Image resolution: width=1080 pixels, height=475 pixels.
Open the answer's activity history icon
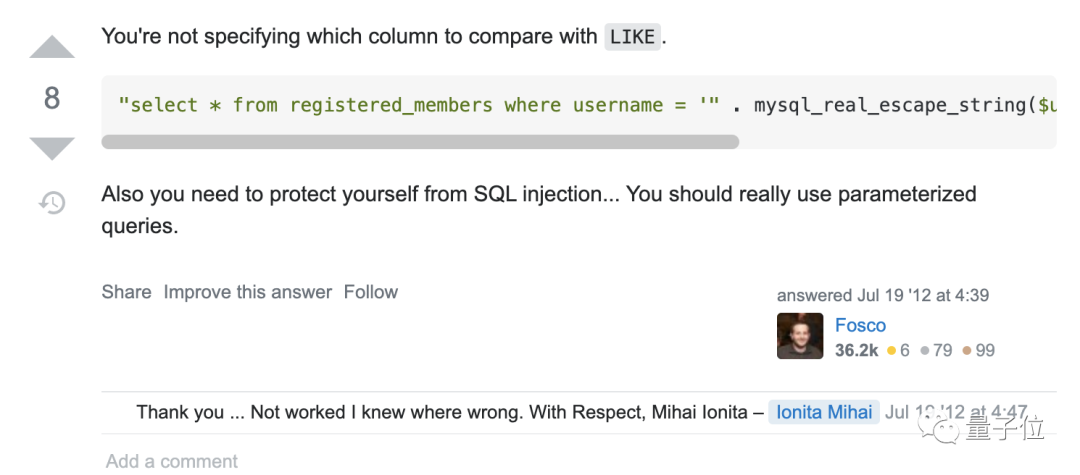click(52, 203)
